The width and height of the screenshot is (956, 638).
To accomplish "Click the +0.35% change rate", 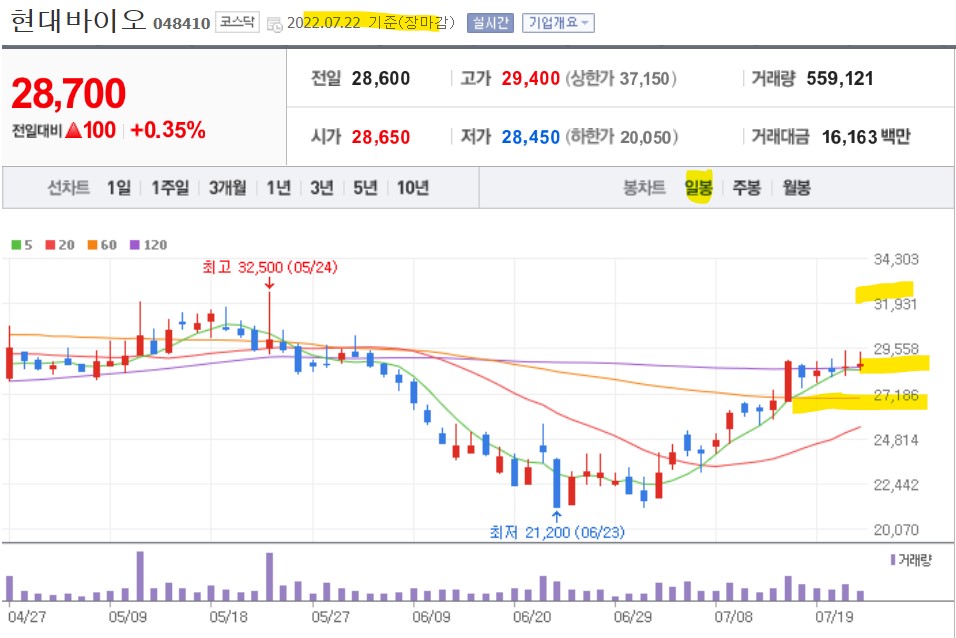I will point(168,130).
